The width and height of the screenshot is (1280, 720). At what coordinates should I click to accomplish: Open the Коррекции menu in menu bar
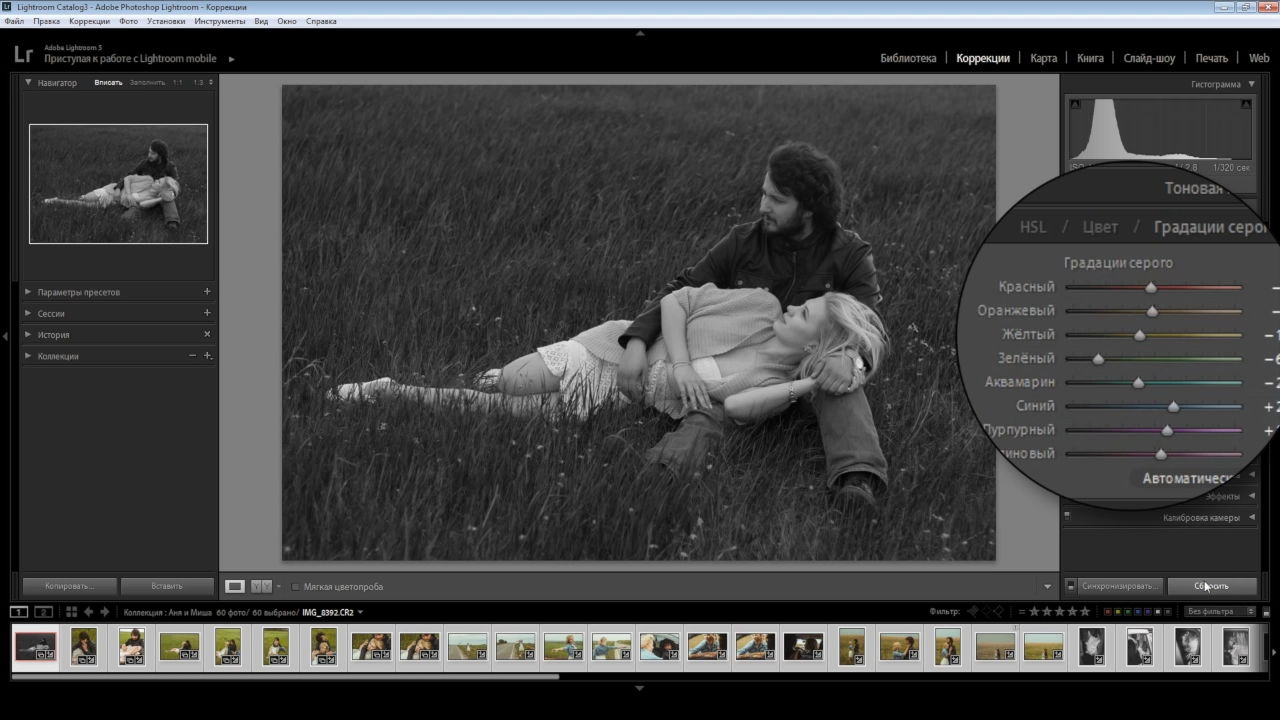point(90,21)
